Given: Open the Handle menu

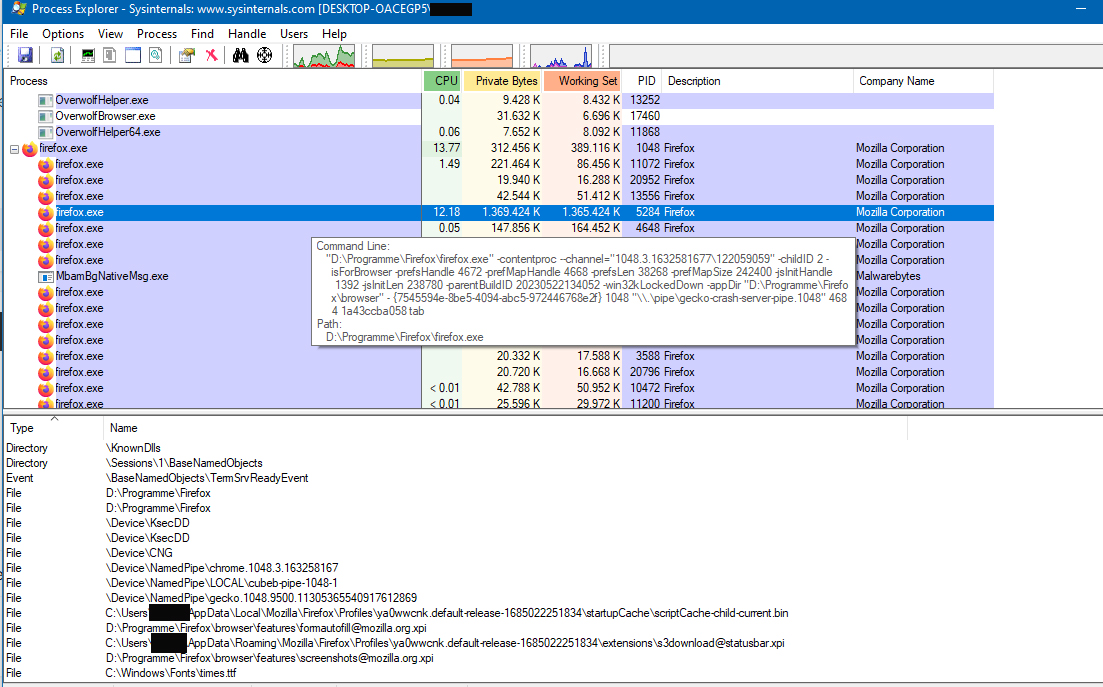Looking at the screenshot, I should point(247,34).
